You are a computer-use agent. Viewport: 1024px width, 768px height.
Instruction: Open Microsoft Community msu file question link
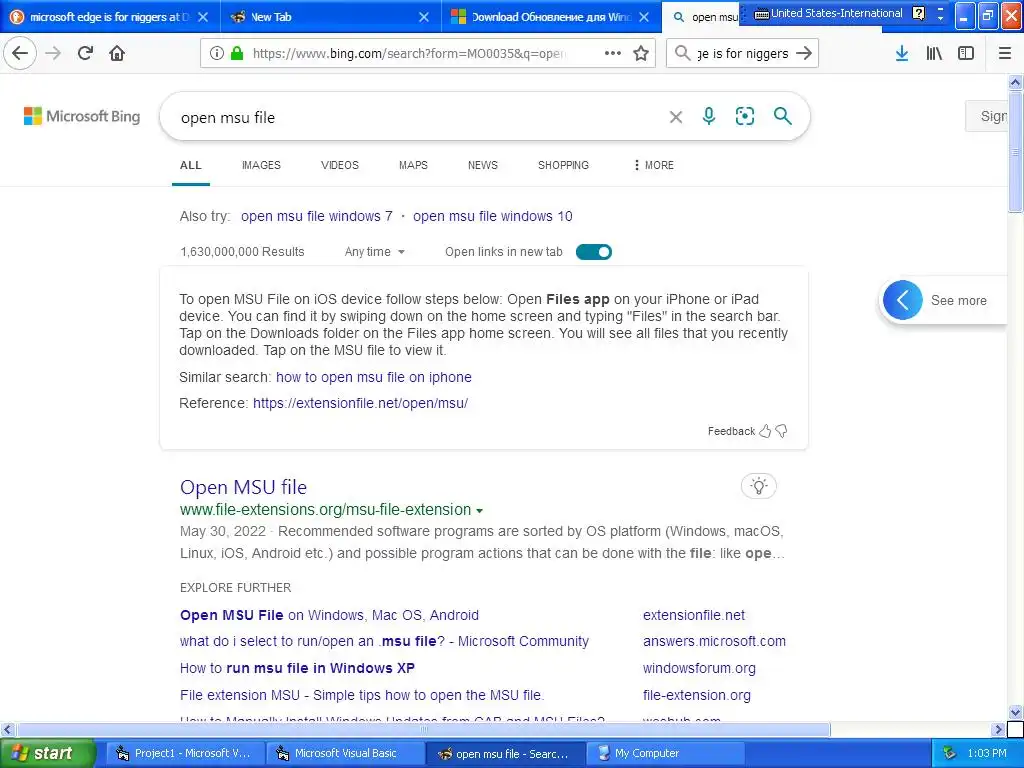pyautogui.click(x=384, y=641)
